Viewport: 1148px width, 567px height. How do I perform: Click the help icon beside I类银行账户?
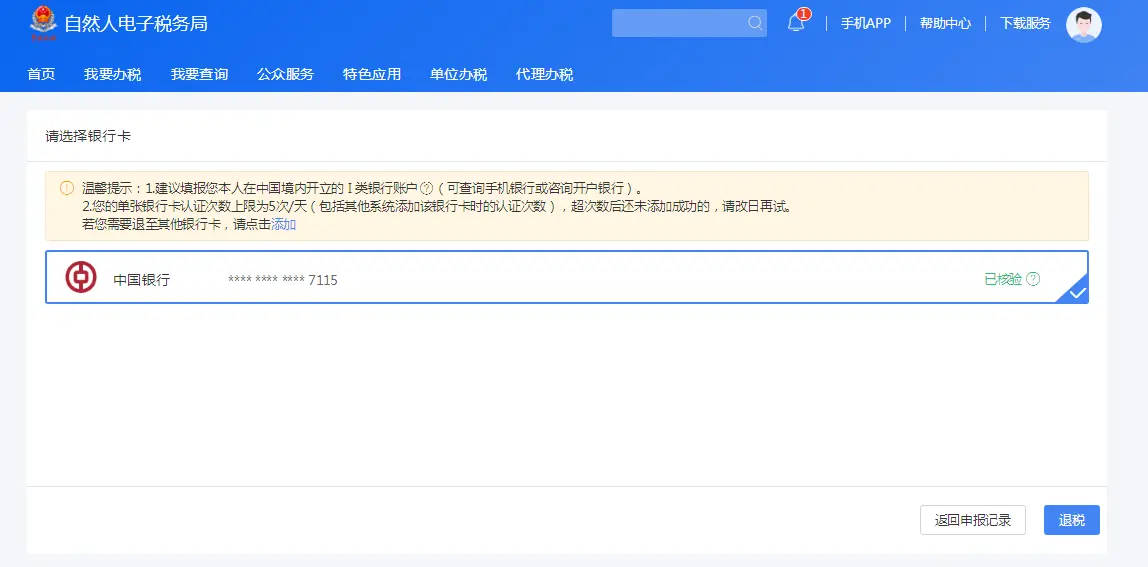click(427, 188)
